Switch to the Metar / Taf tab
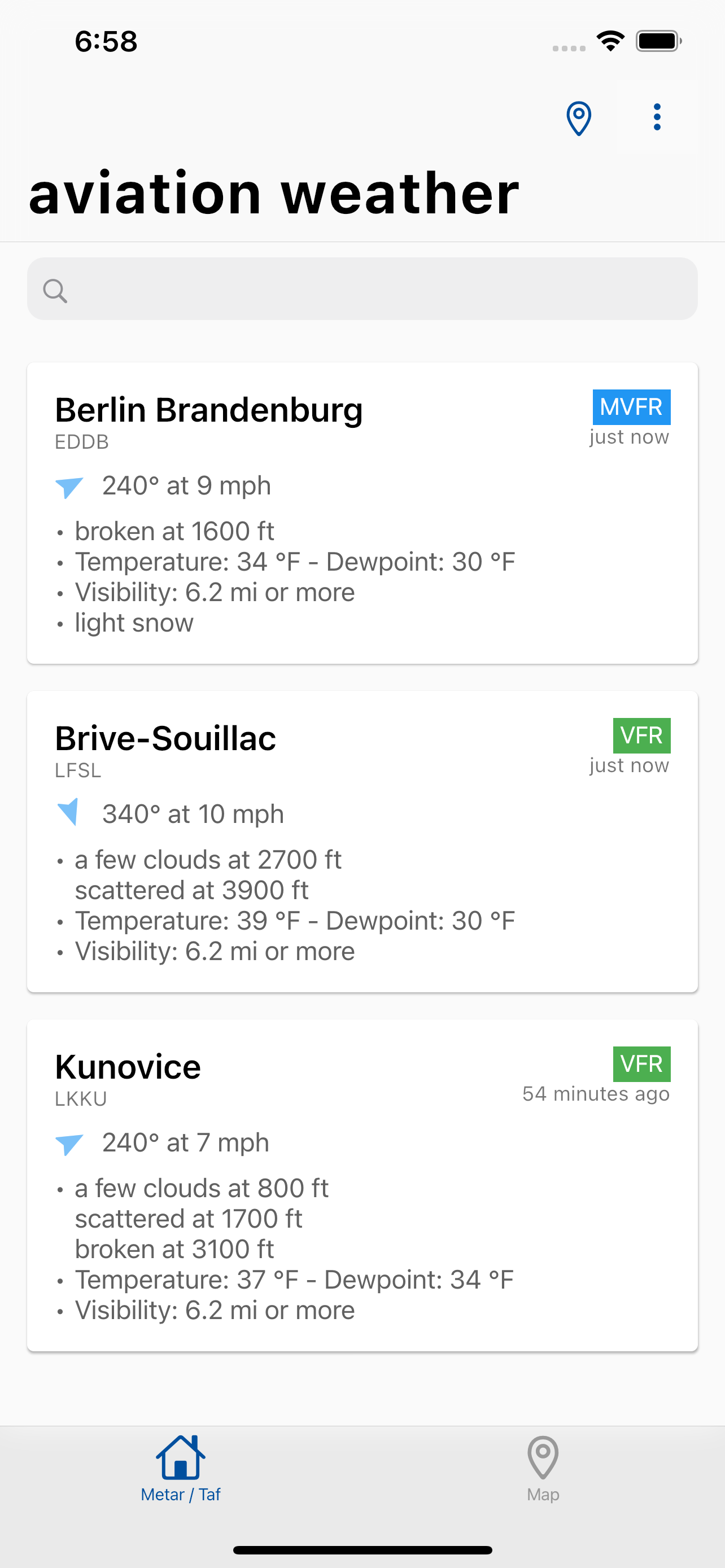Viewport: 725px width, 1568px height. pos(181,1495)
